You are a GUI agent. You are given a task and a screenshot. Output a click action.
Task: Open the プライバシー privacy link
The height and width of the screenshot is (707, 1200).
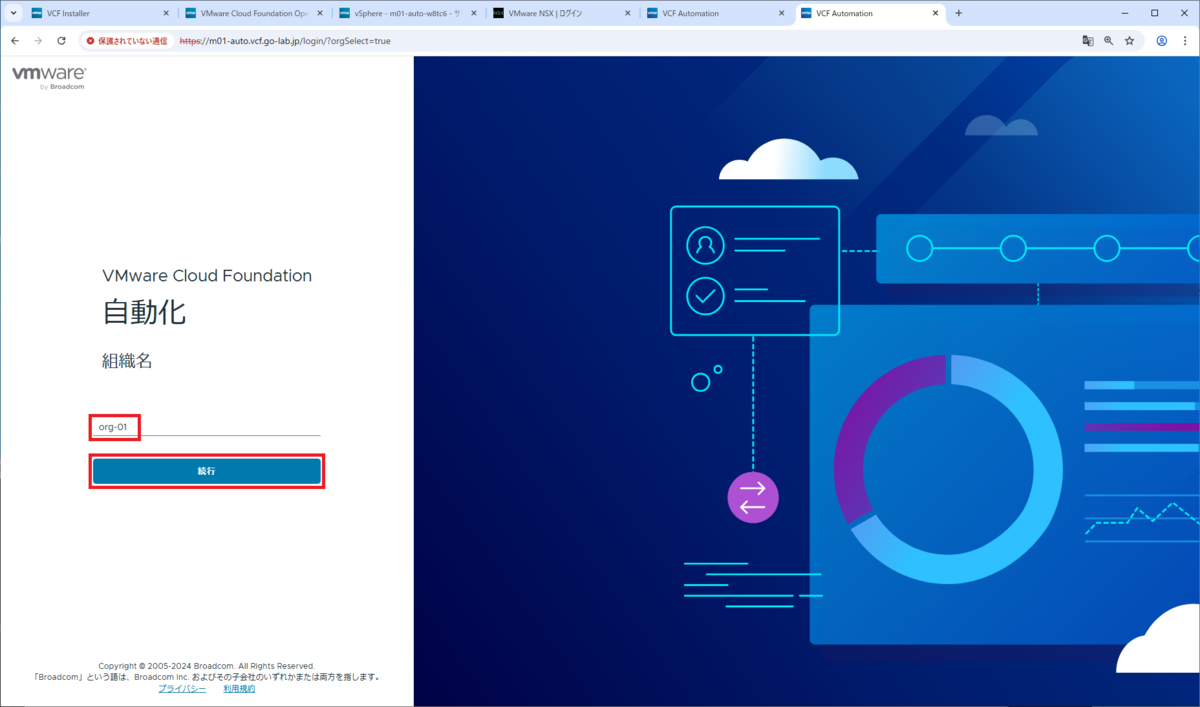(182, 689)
